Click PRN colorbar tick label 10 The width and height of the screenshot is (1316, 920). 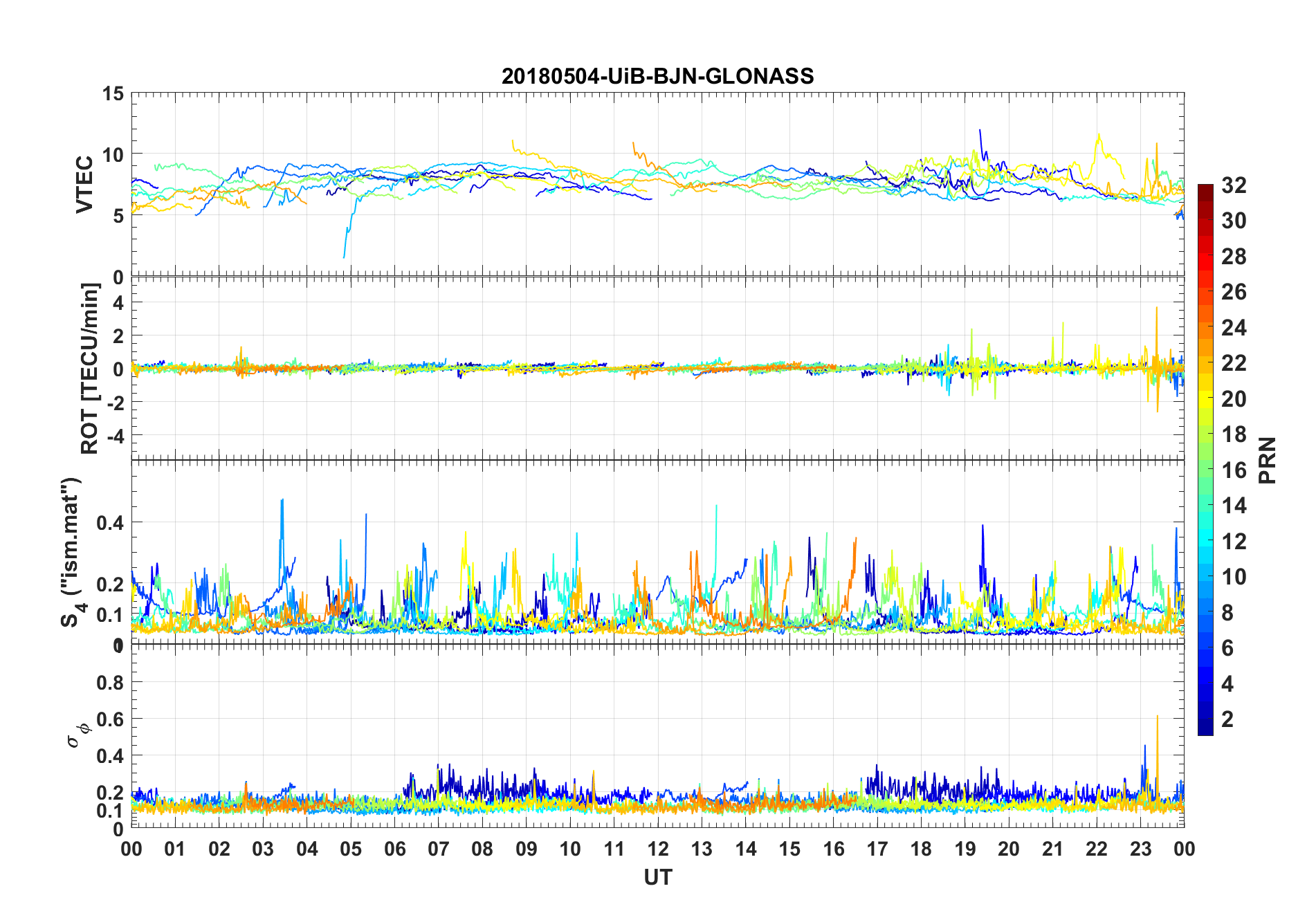1234,577
